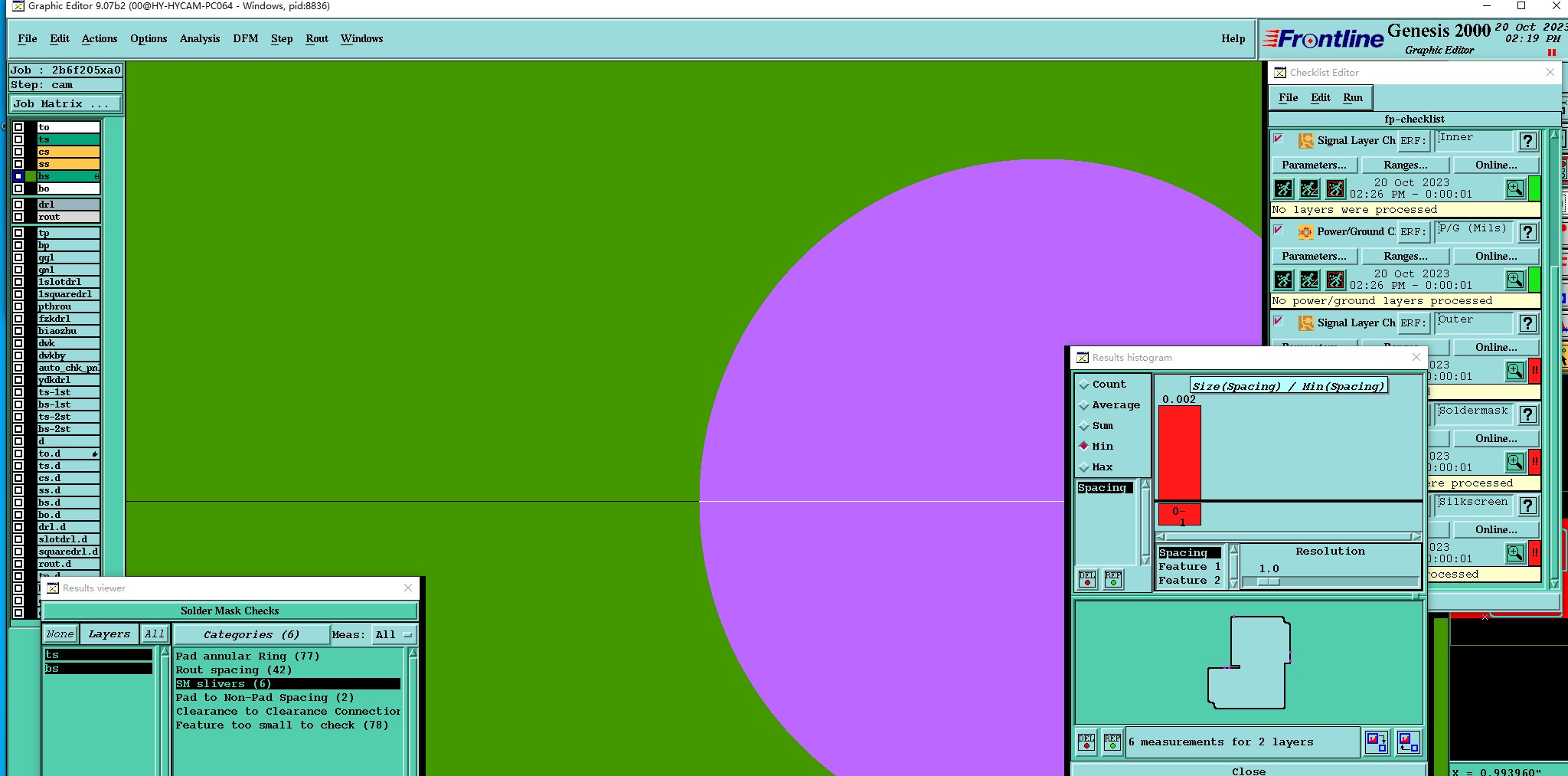
Task: Toggle checkmark on Power/Ground checklist item
Action: tap(1278, 230)
